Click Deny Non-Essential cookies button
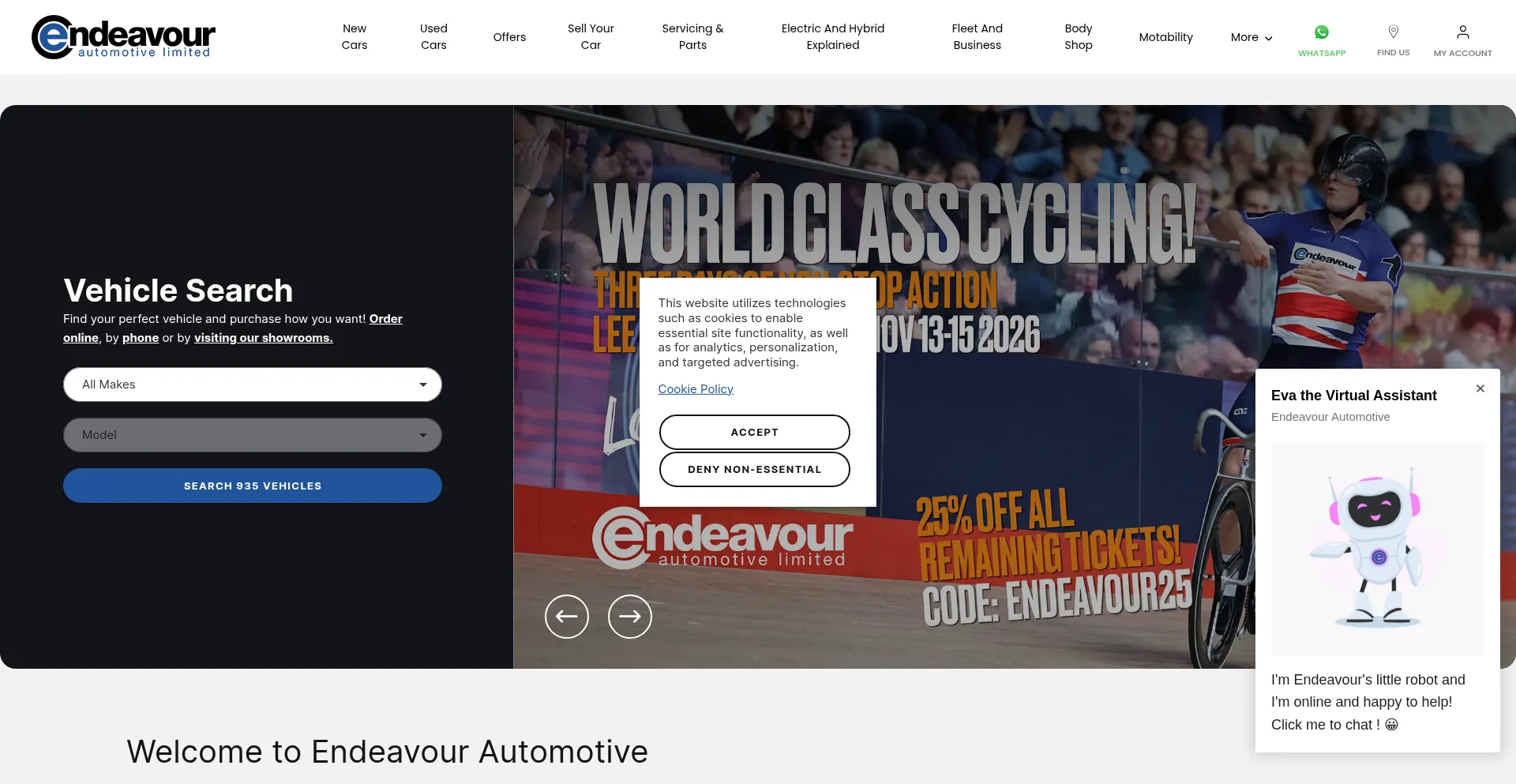 tap(755, 469)
